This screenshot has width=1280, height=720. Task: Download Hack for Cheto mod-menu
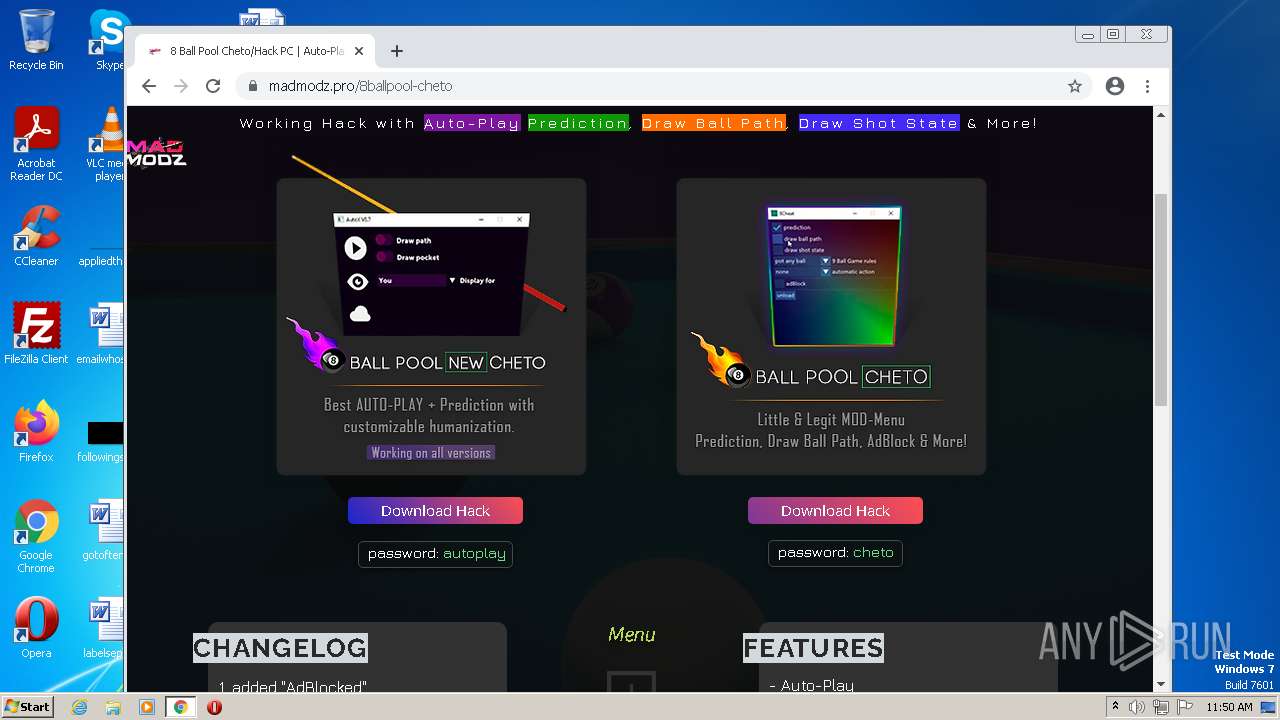(x=835, y=510)
